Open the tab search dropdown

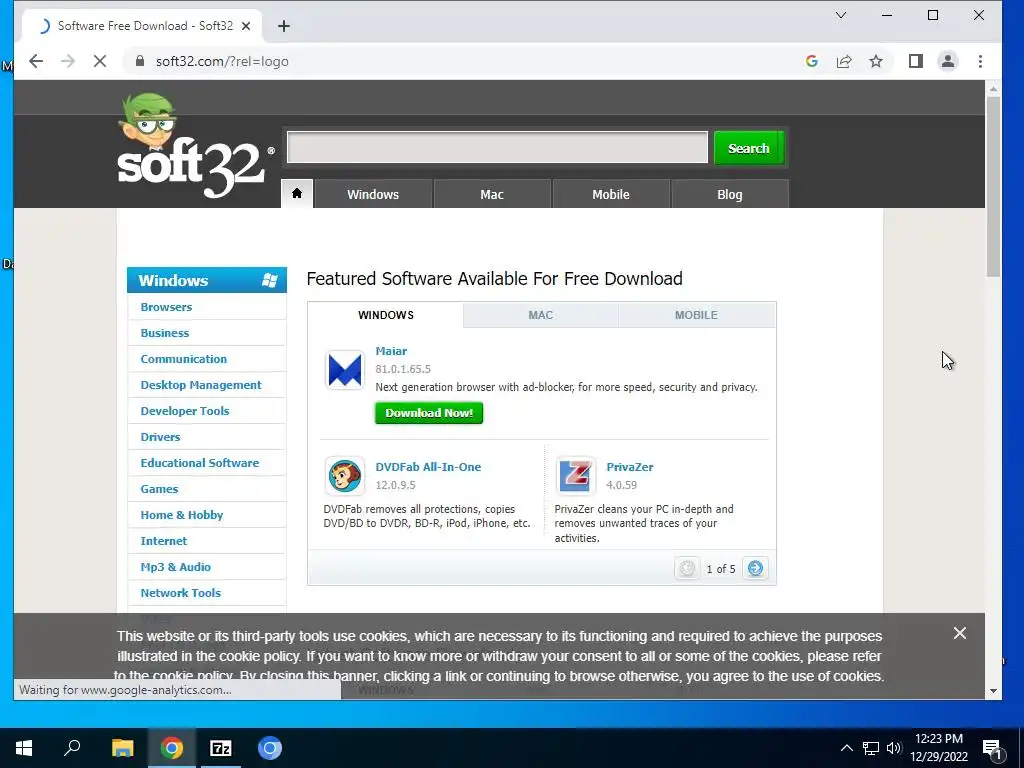(841, 15)
